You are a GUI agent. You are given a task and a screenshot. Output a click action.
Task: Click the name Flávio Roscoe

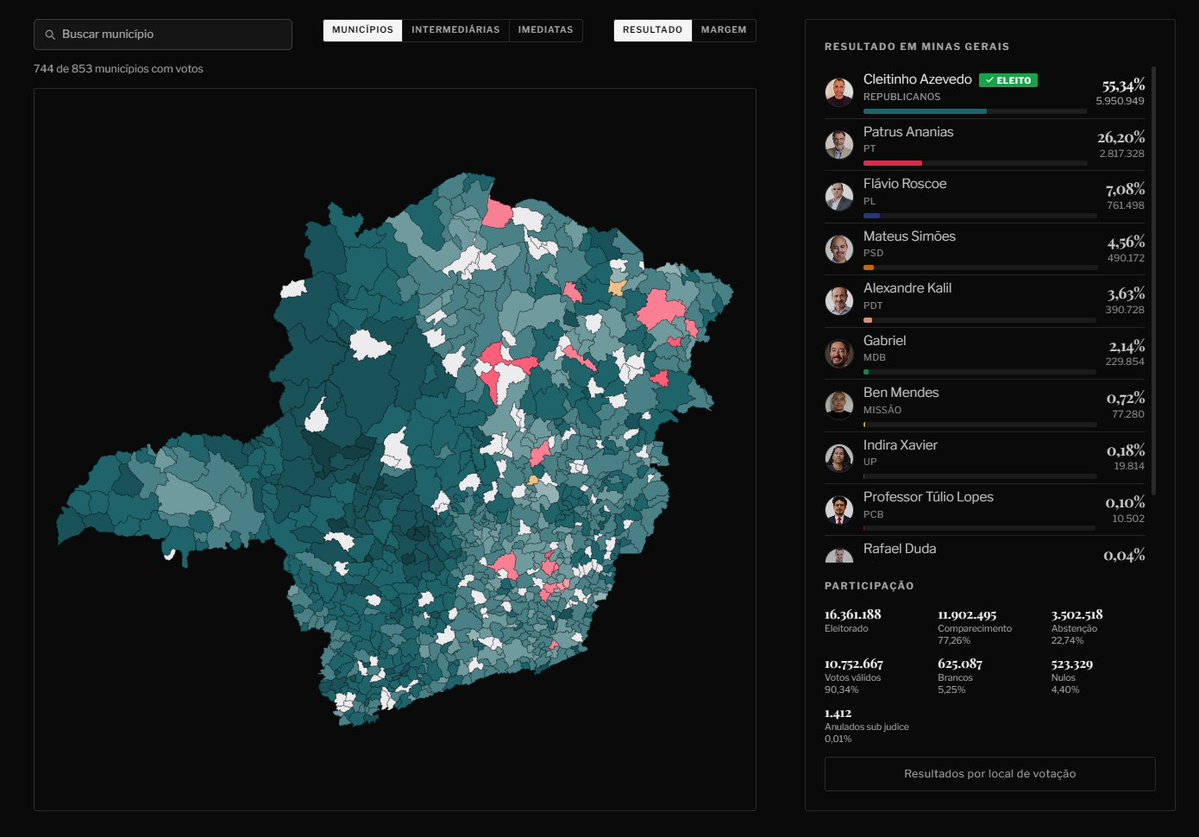[x=905, y=183]
